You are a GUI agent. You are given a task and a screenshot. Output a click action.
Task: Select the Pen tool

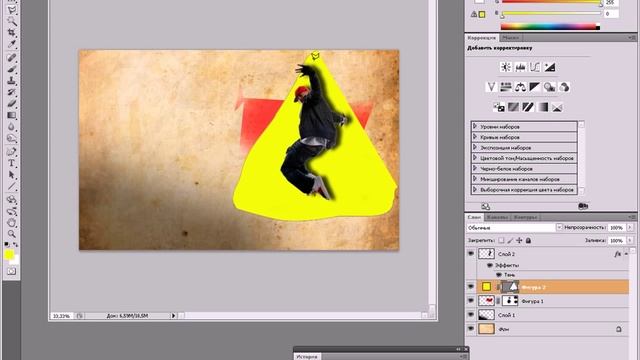pos(12,152)
